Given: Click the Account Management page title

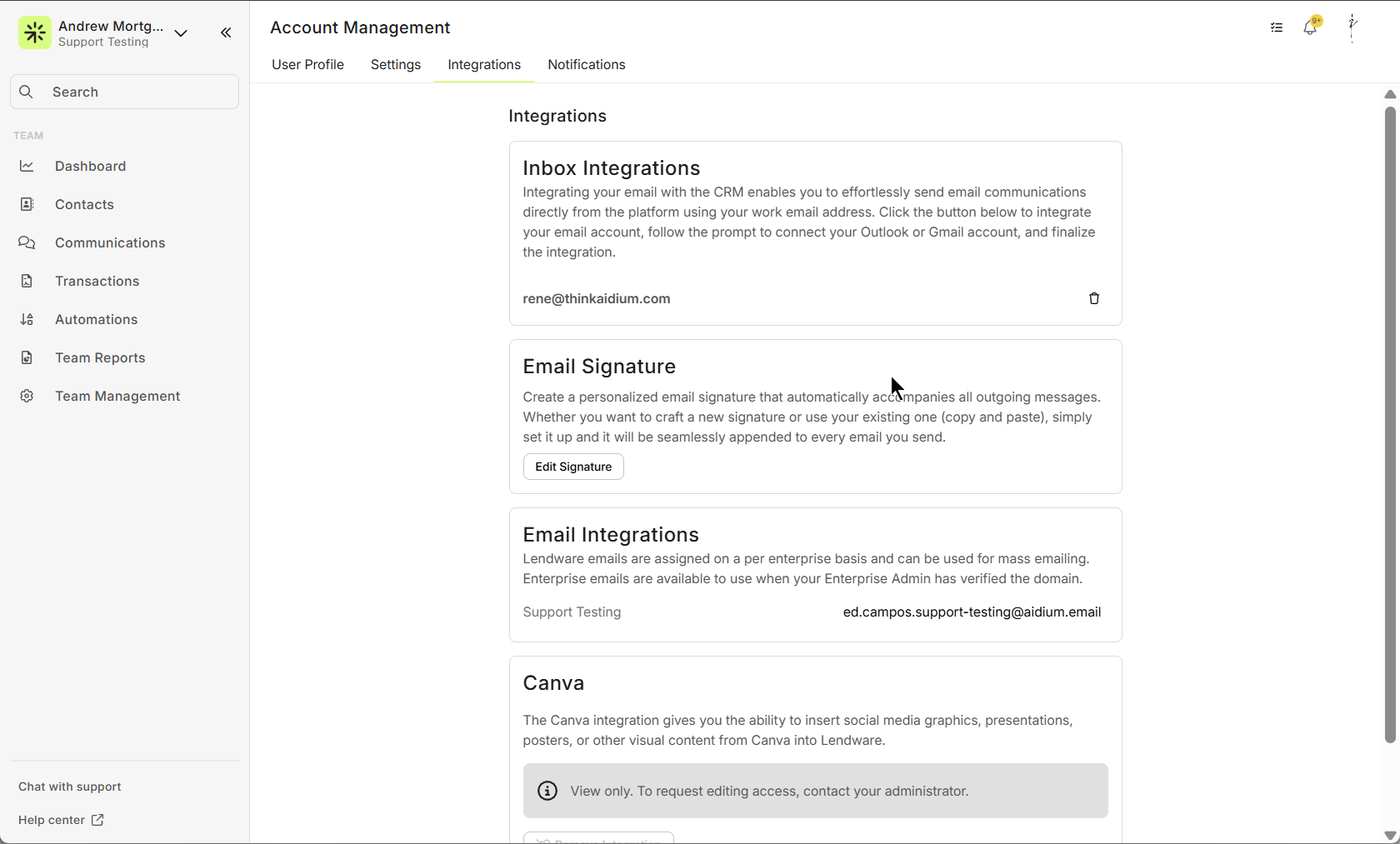Looking at the screenshot, I should [360, 27].
